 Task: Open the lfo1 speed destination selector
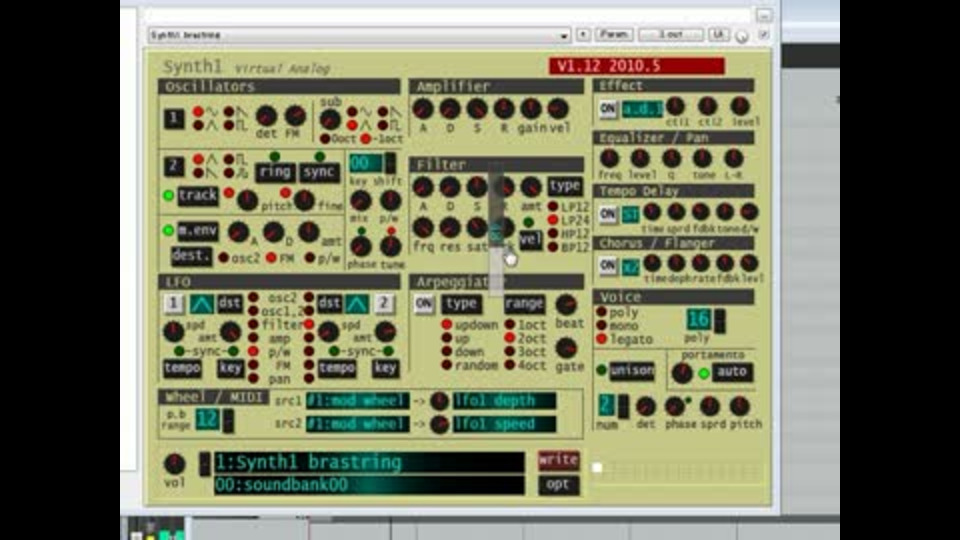tap(504, 424)
